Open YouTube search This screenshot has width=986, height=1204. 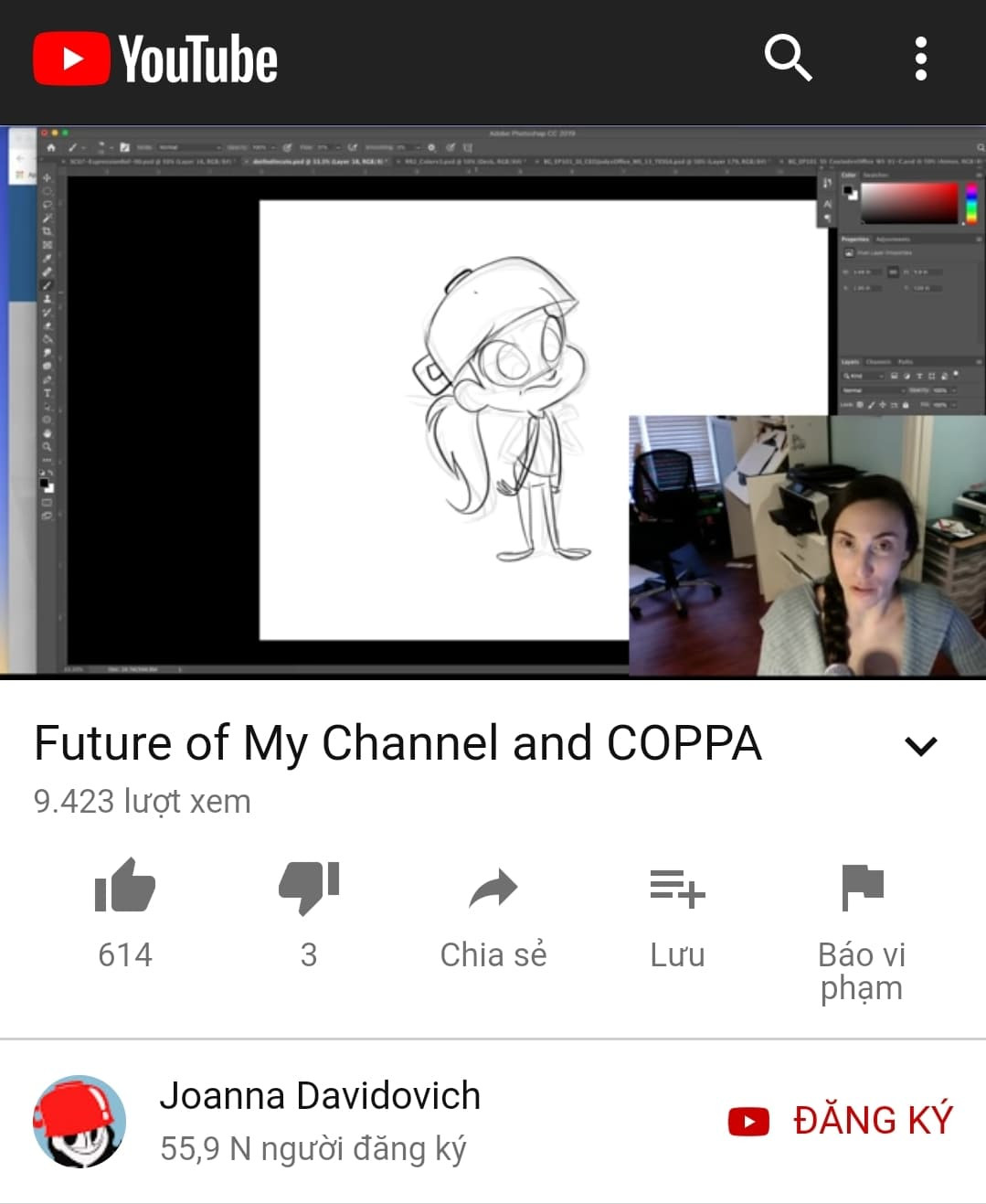click(x=788, y=59)
